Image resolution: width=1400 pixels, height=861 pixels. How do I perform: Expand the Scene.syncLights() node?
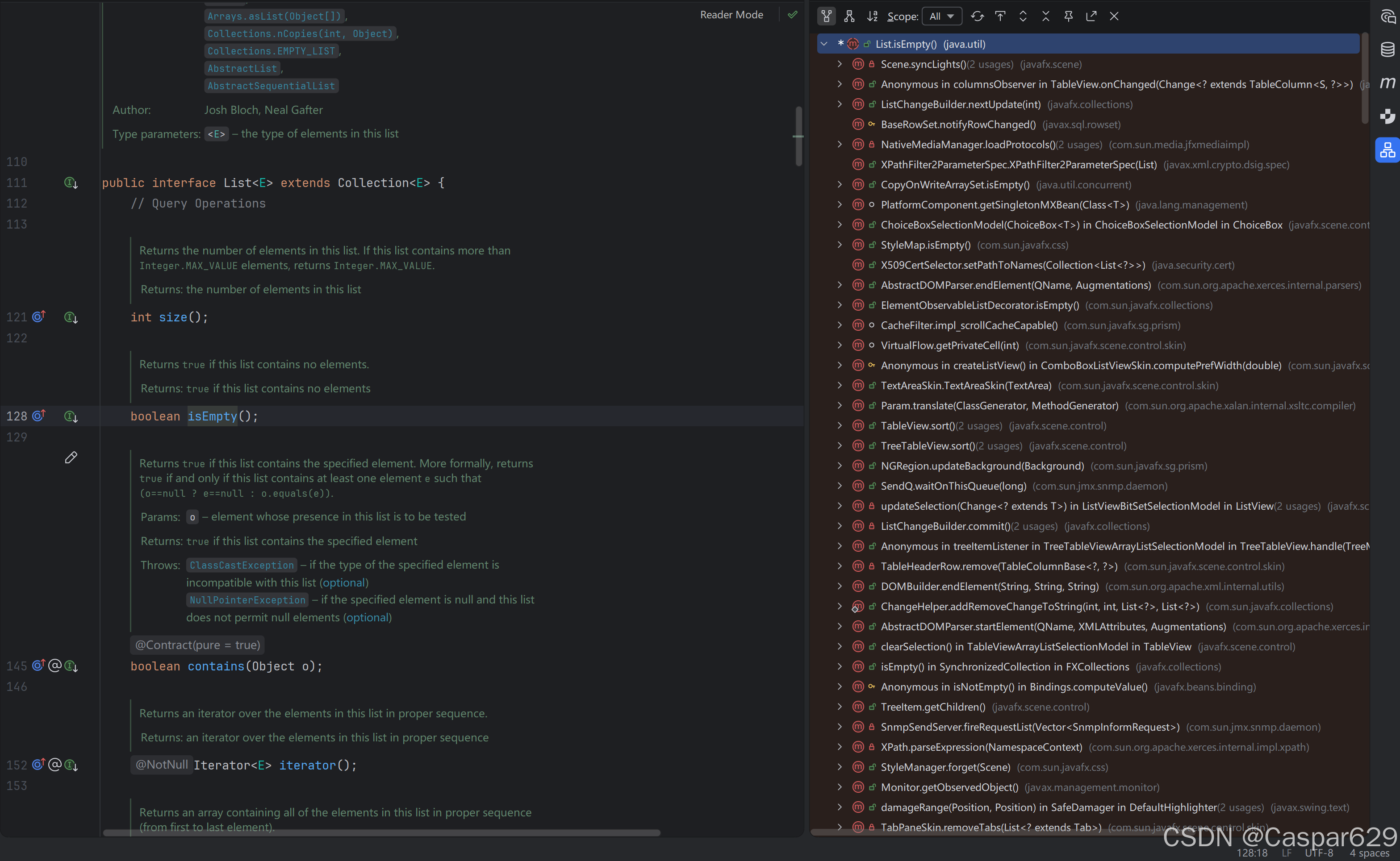[840, 64]
